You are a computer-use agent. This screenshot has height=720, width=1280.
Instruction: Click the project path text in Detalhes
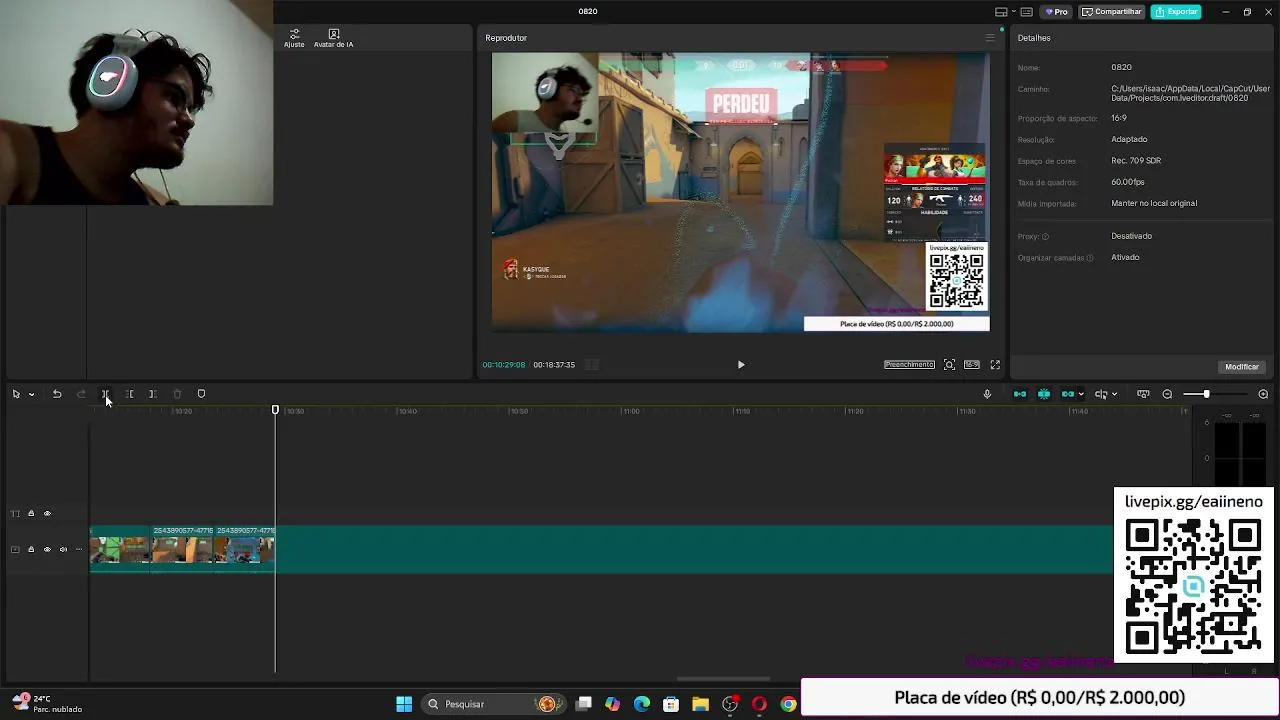1190,94
